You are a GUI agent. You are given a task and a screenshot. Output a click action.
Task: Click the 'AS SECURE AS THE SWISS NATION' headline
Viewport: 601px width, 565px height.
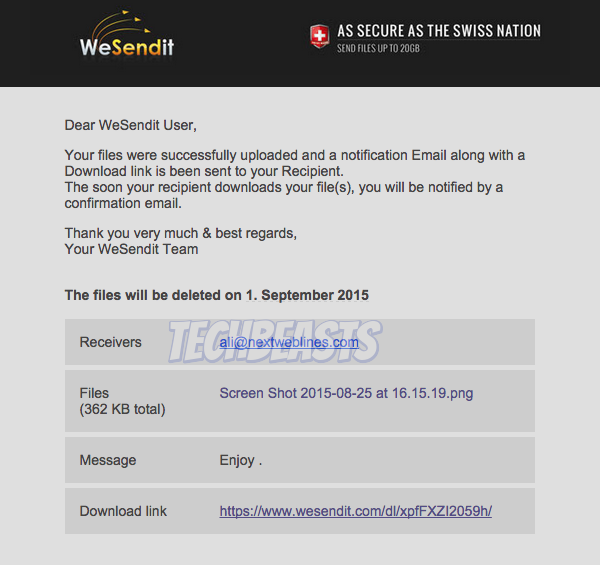coord(439,31)
